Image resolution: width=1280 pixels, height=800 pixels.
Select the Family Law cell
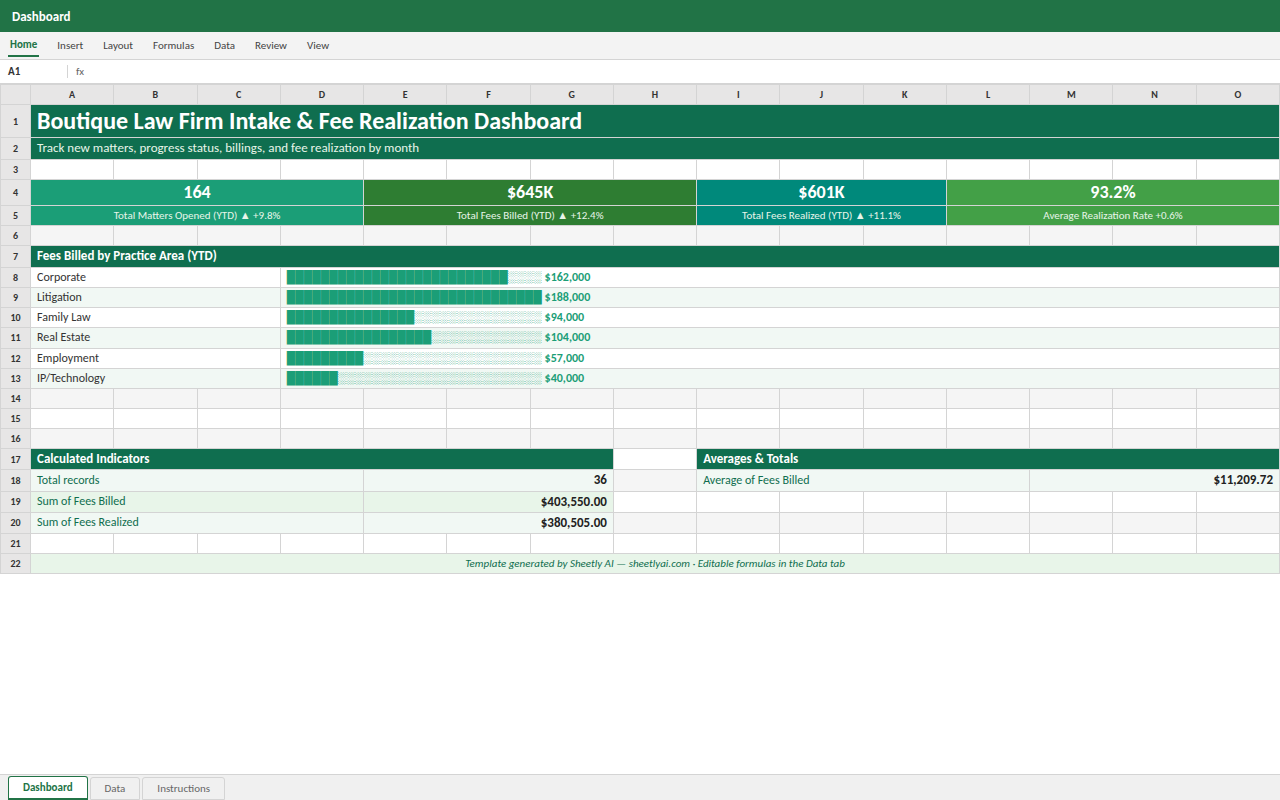(156, 317)
